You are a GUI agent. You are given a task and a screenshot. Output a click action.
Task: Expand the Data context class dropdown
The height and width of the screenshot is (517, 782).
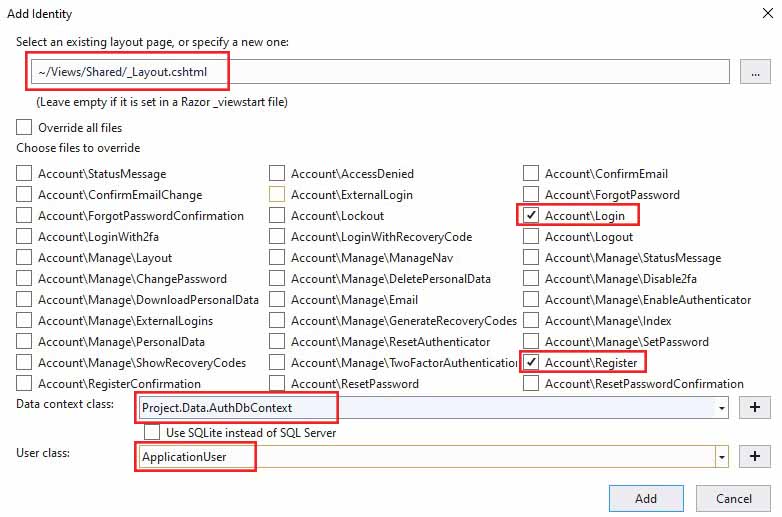point(721,408)
